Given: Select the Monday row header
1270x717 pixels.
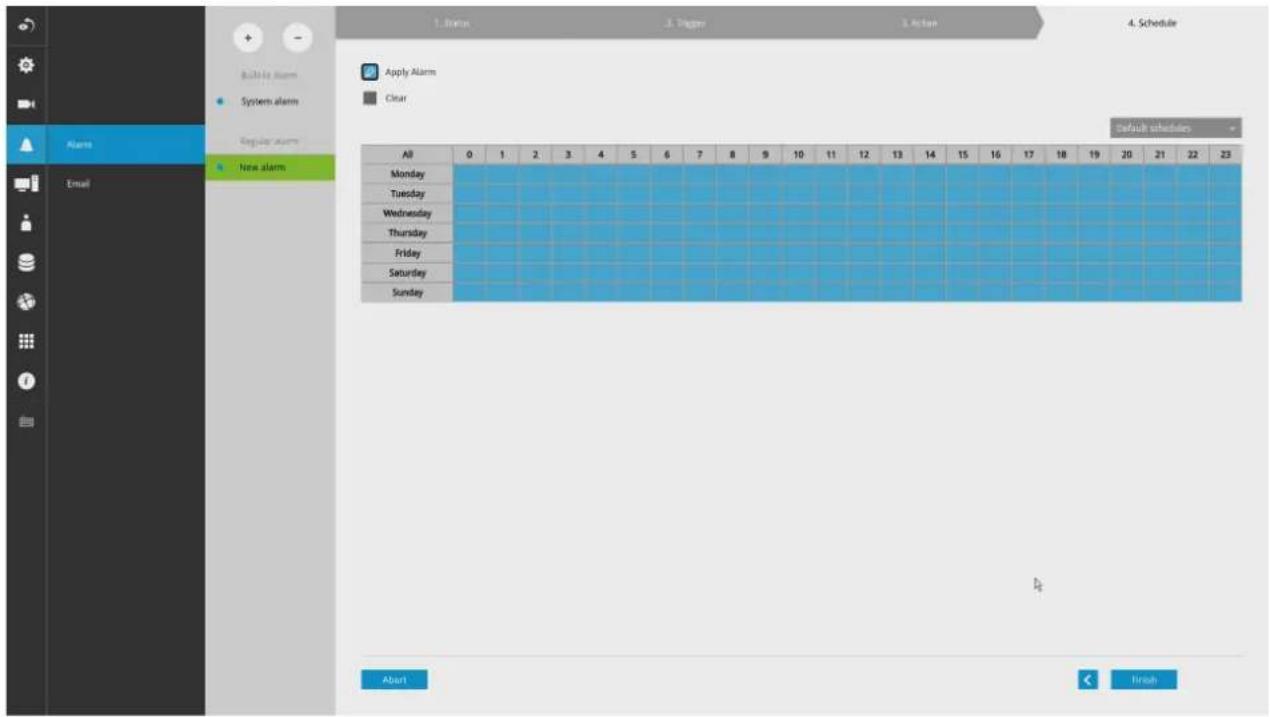Looking at the screenshot, I should 407,174.
